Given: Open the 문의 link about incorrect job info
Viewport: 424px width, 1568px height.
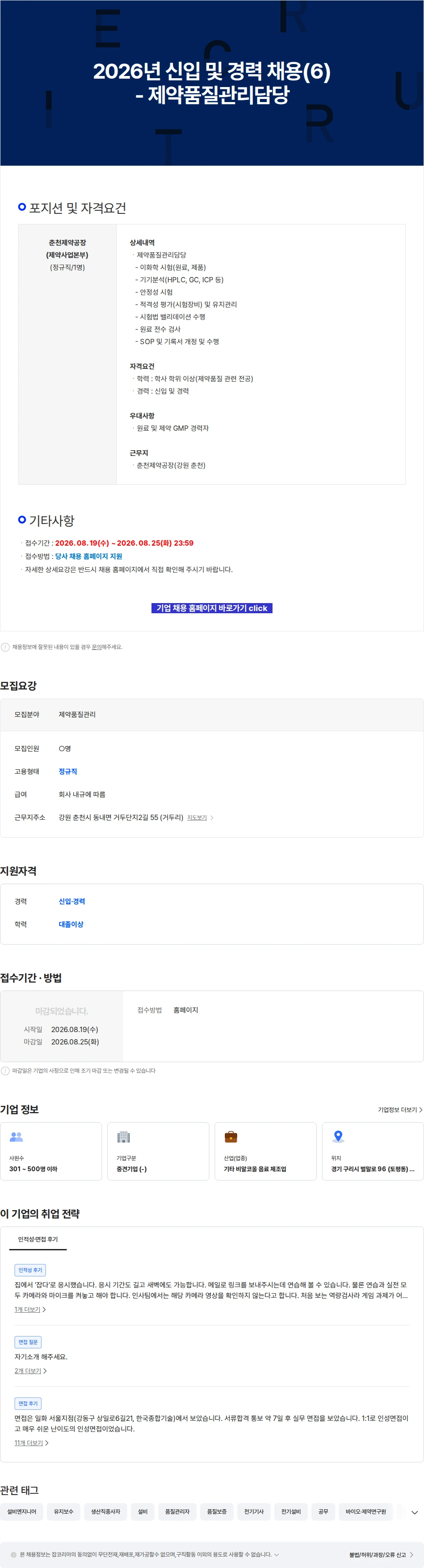Looking at the screenshot, I should click(x=96, y=647).
